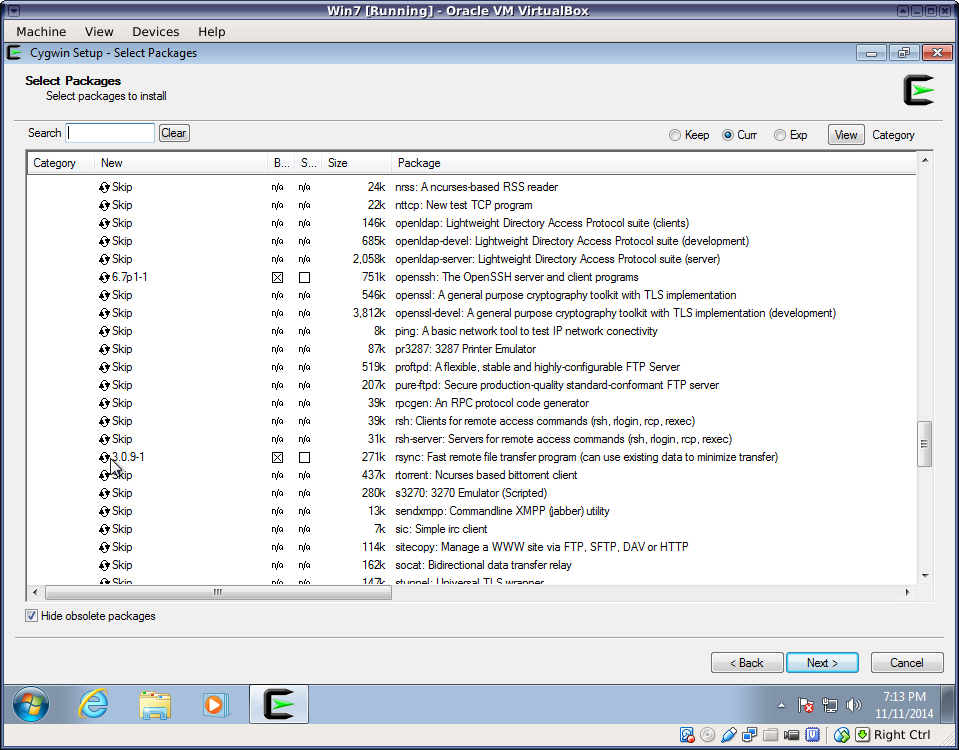This screenshot has width=959, height=750.
Task: Click the volume speaker icon in system tray
Action: 853,705
